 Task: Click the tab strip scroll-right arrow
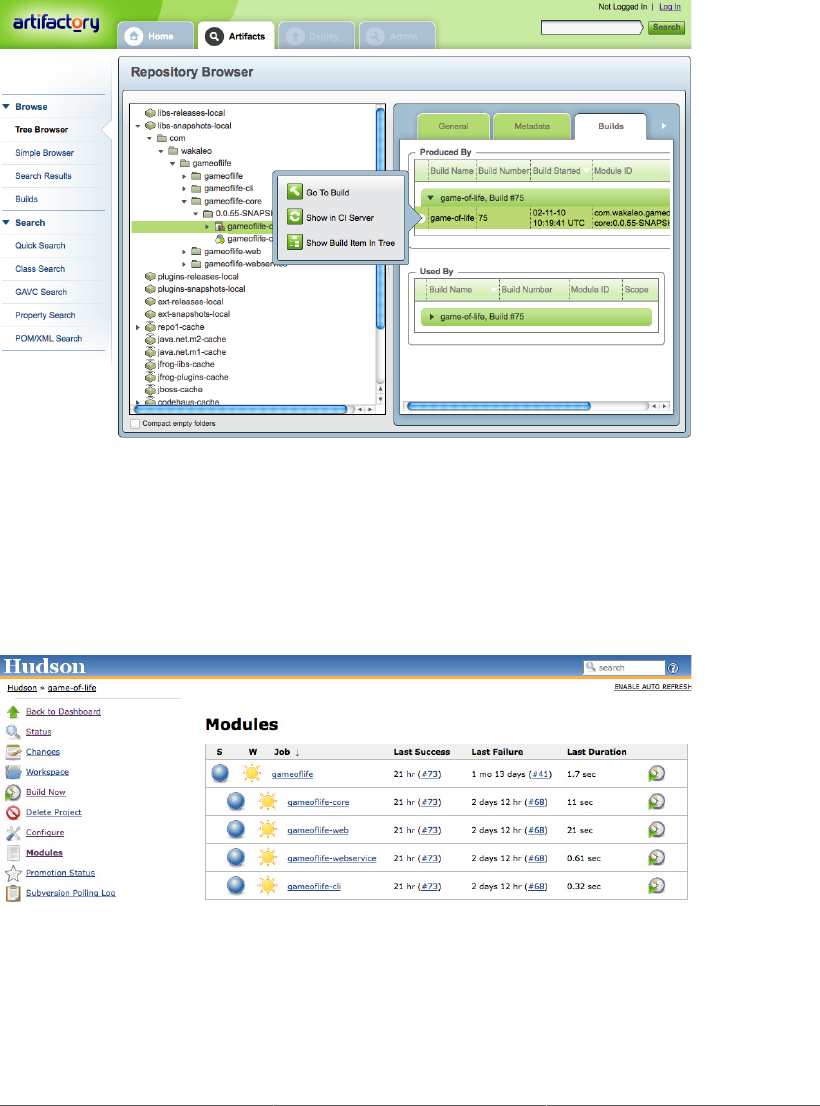coord(663,126)
